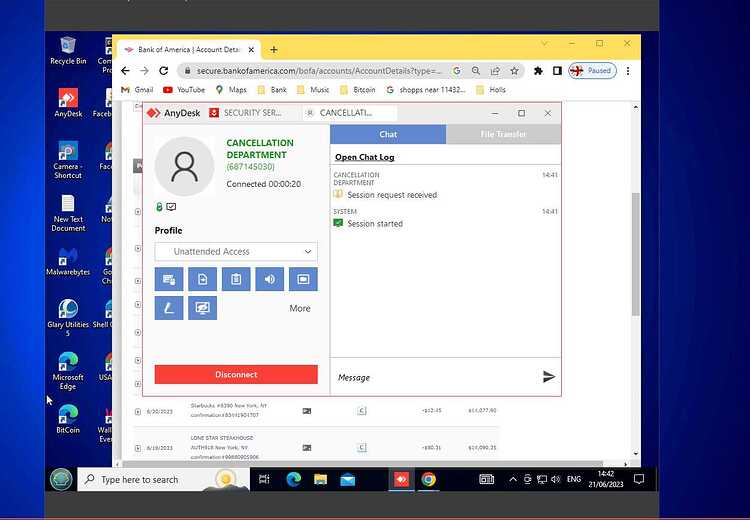Open the Chrome tab search chevron

pyautogui.click(x=544, y=44)
